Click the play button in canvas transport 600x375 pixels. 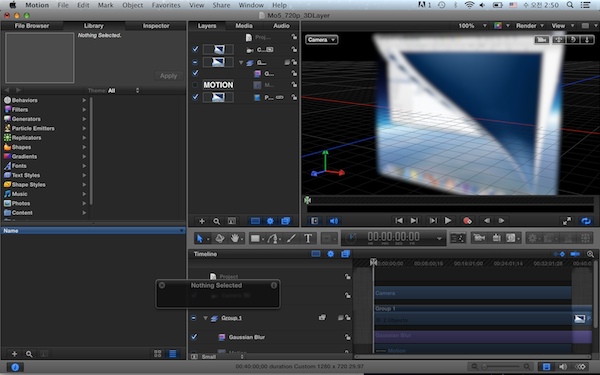coord(448,220)
